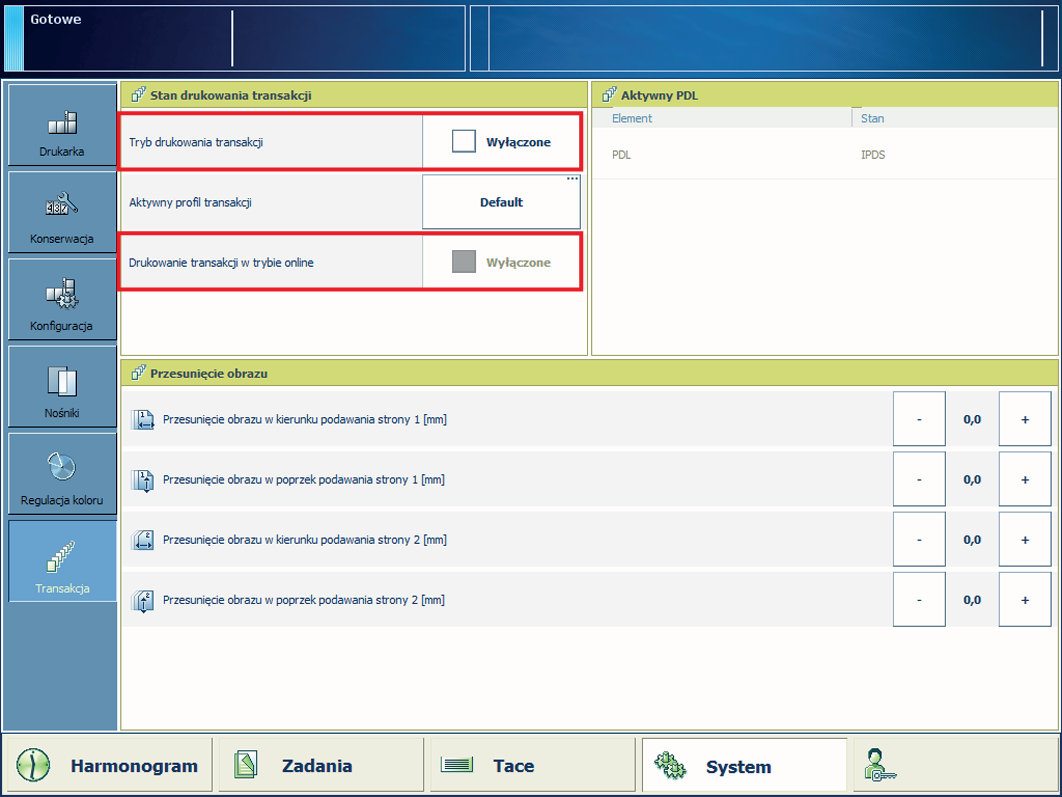Switch to the Zadania tab
The height and width of the screenshot is (797, 1062).
[316, 766]
